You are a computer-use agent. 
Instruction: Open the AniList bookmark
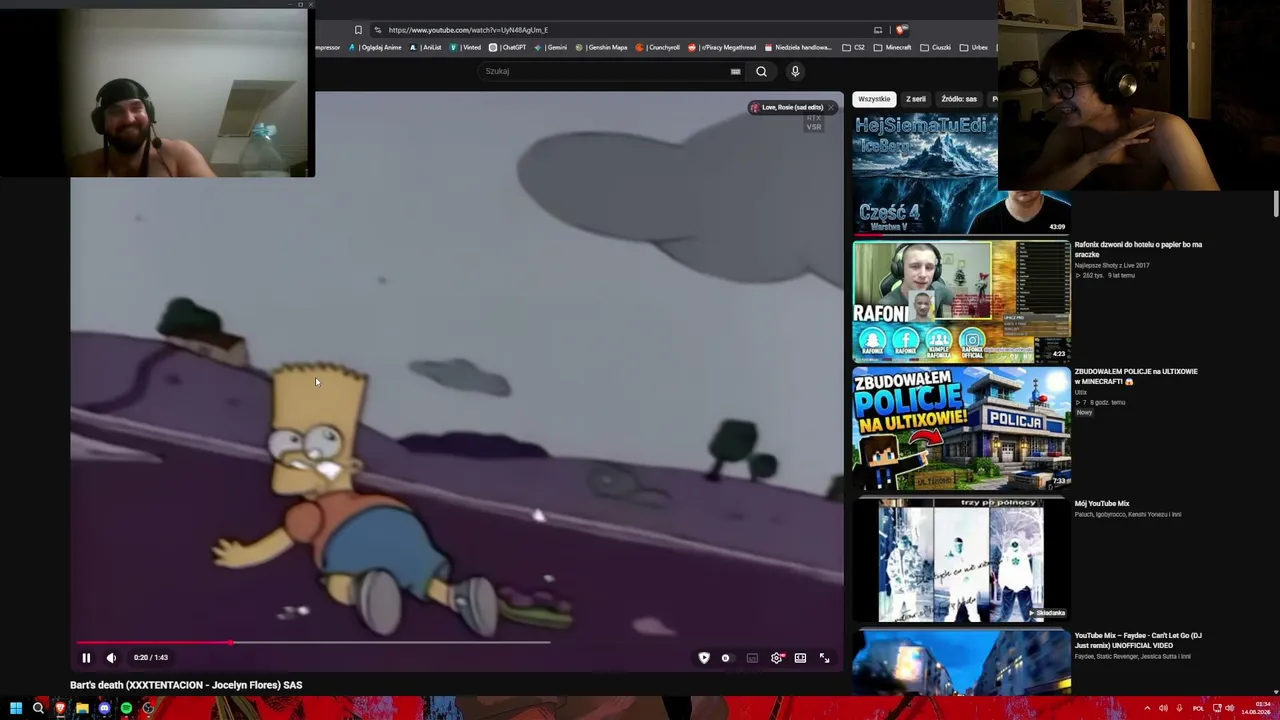(426, 47)
